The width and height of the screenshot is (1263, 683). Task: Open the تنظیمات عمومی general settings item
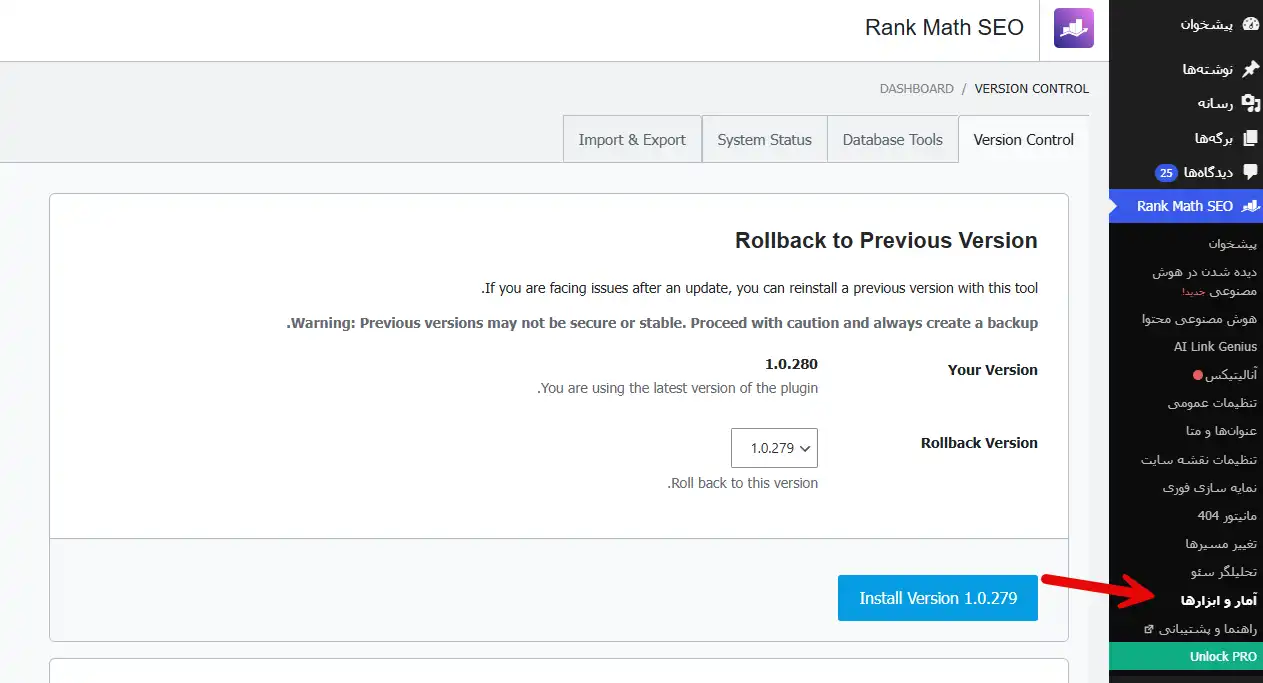pos(1212,403)
